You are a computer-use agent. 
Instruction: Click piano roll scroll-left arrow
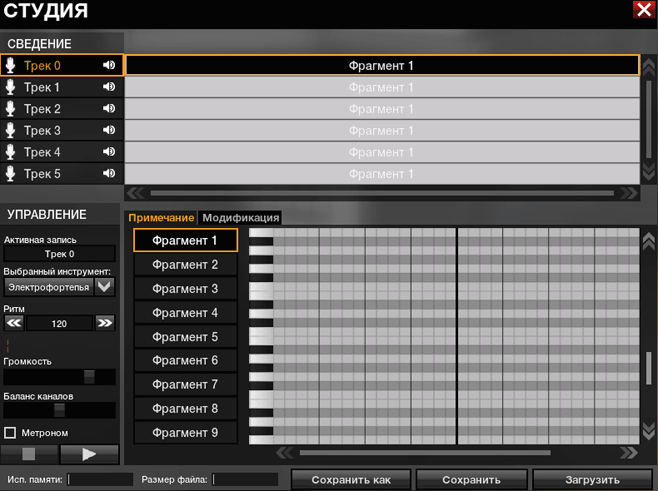[x=285, y=453]
